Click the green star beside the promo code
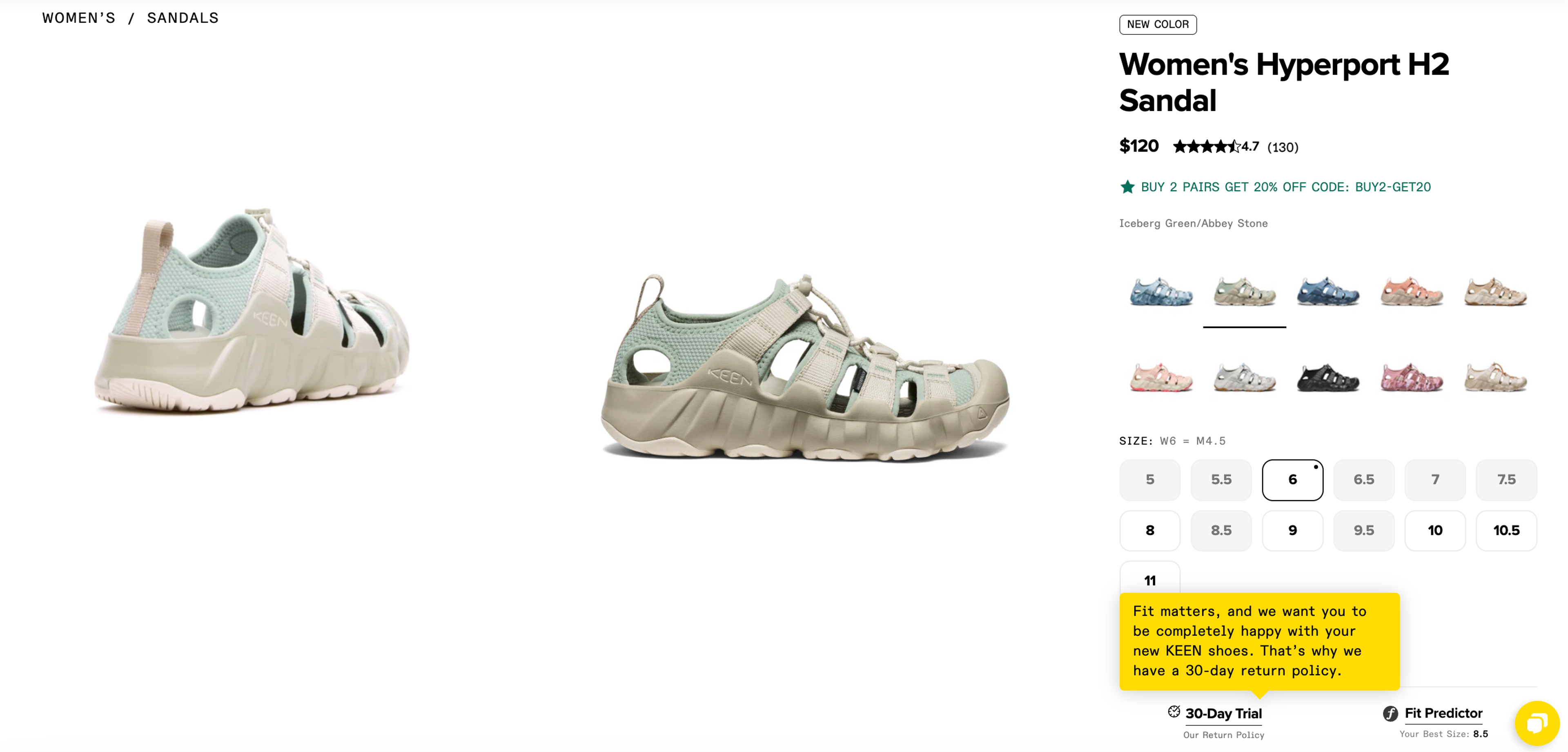Screen dimensions: 1568x752 click(1127, 187)
